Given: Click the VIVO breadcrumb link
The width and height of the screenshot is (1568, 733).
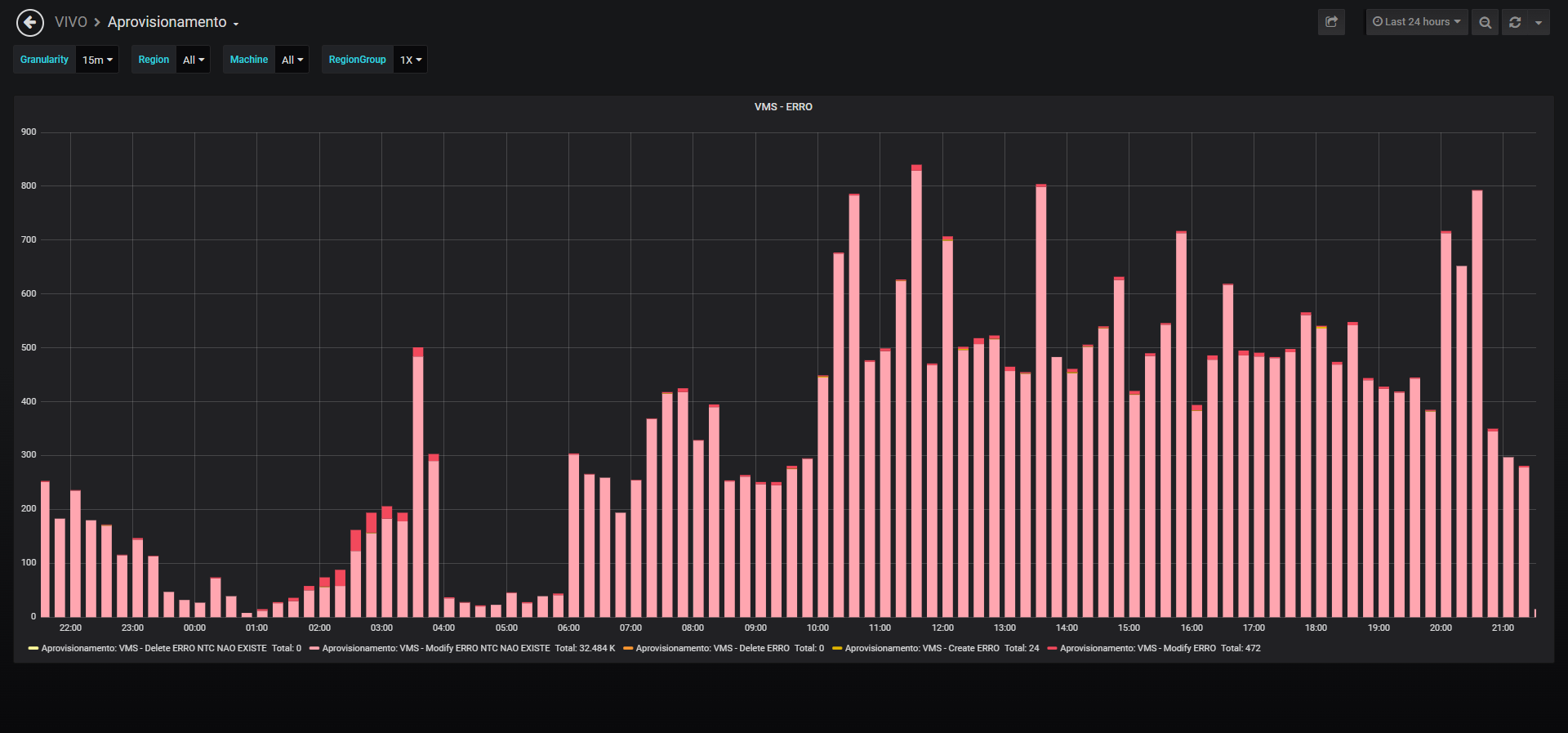Looking at the screenshot, I should pyautogui.click(x=71, y=22).
